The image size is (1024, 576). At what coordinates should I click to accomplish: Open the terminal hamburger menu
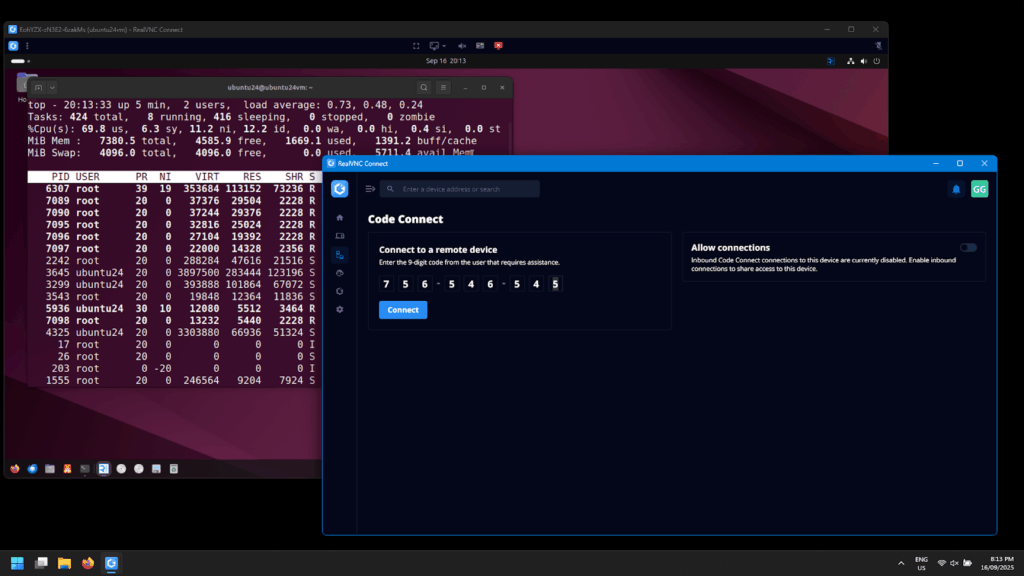445,88
